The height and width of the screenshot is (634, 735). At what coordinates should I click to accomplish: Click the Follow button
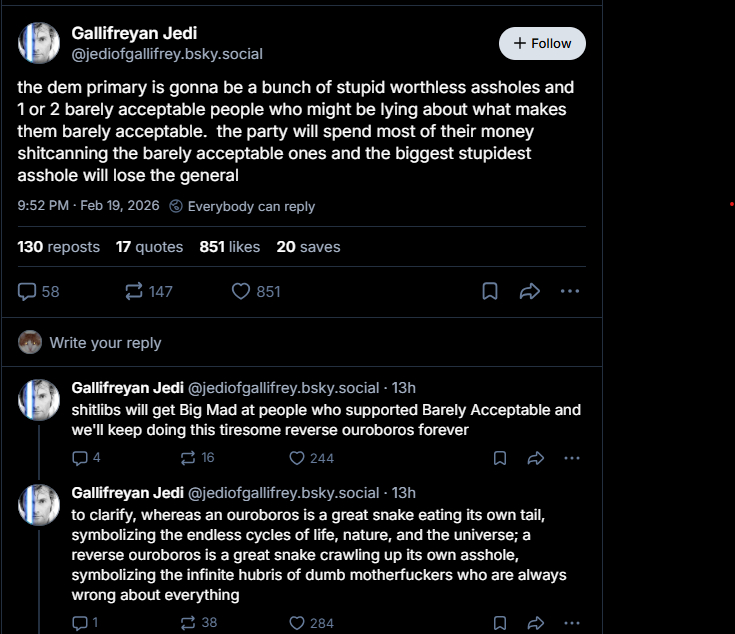[542, 43]
